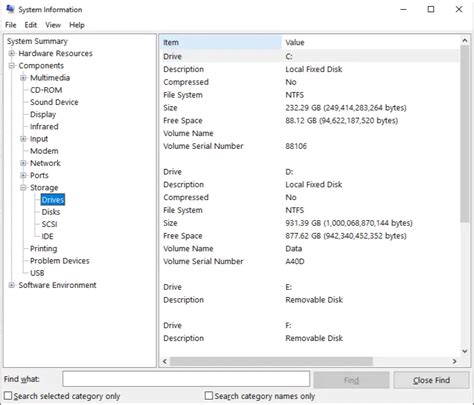Collapse the Components node
The image size is (474, 405).
tap(12, 66)
